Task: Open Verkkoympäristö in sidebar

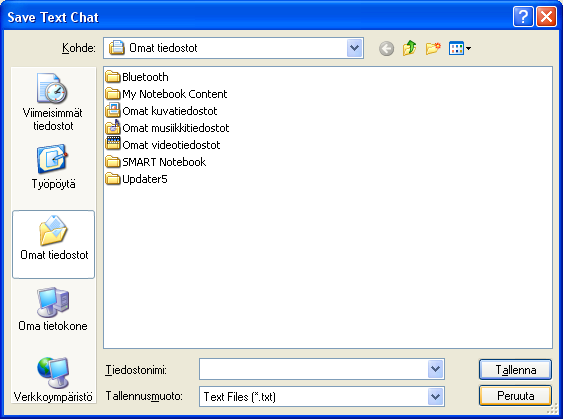Action: 53,380
